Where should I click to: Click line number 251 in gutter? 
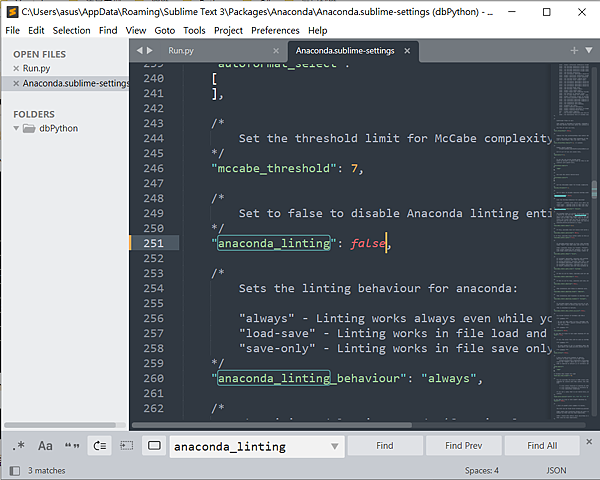[153, 243]
